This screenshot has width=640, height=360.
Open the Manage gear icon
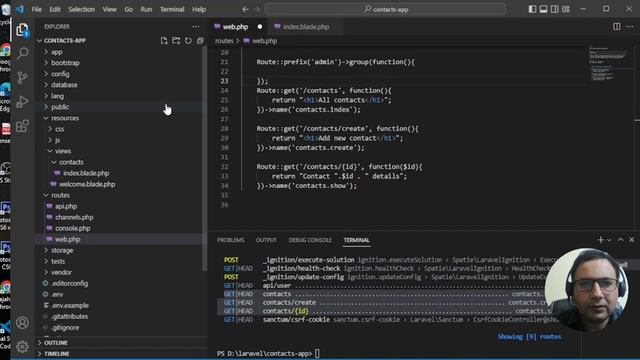pos(22,347)
